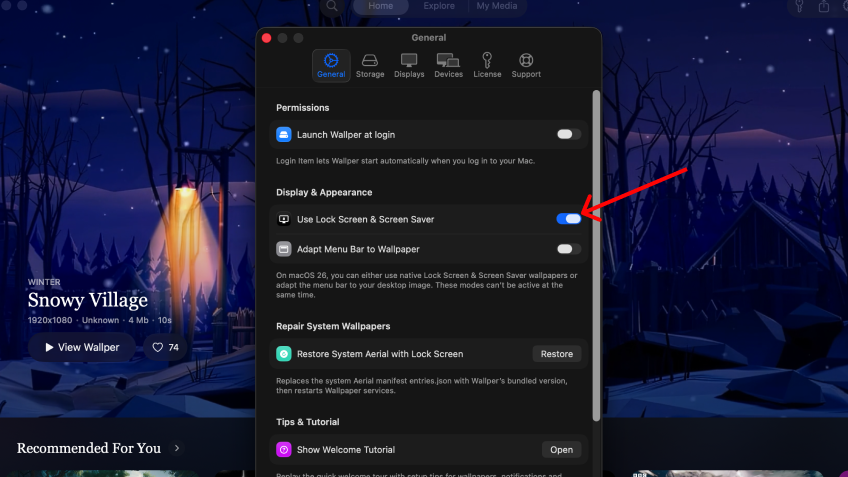Click the license key icon in main window
The width and height of the screenshot is (848, 477).
pyautogui.click(x=799, y=6)
